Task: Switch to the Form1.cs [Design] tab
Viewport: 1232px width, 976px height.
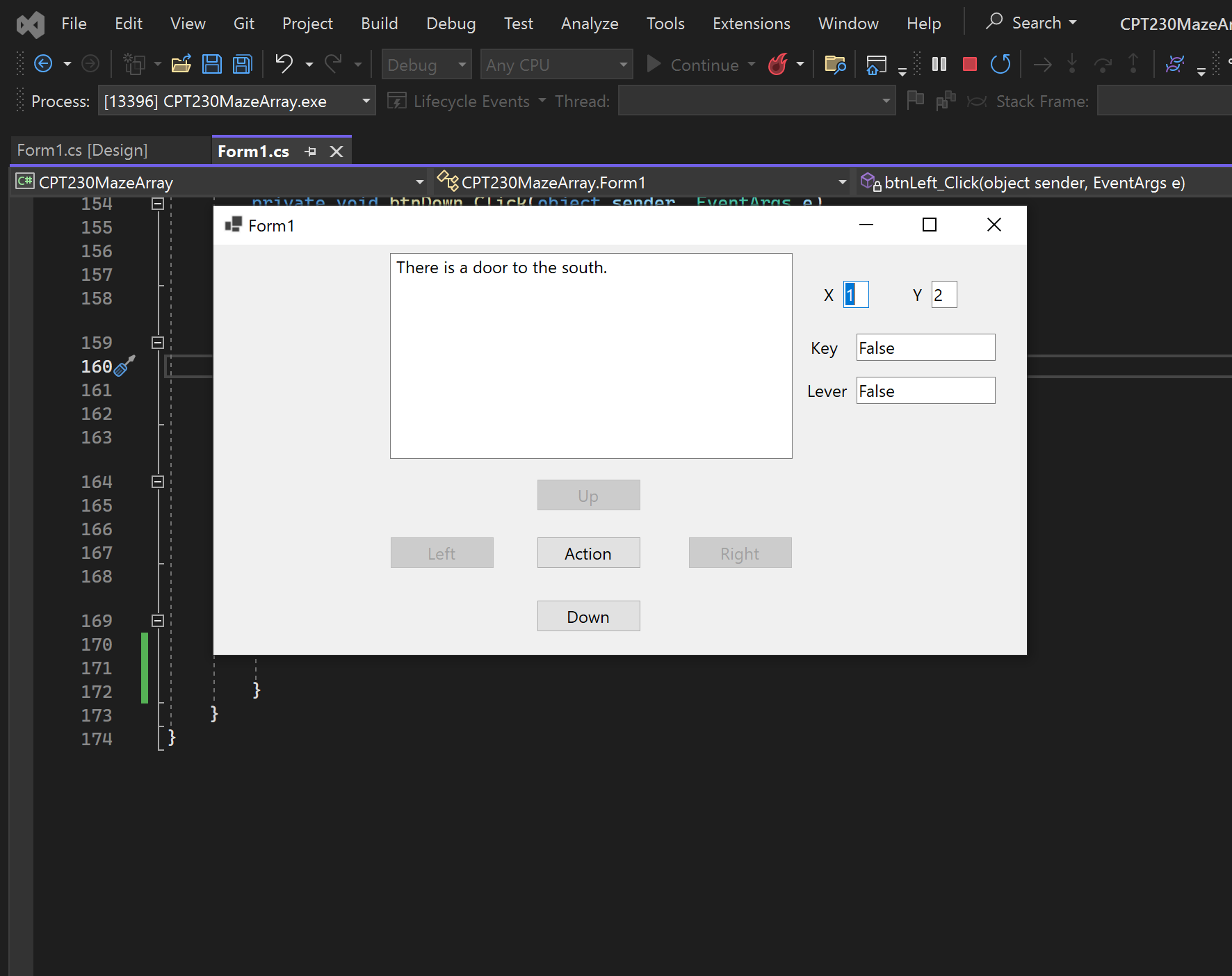Action: click(81, 150)
